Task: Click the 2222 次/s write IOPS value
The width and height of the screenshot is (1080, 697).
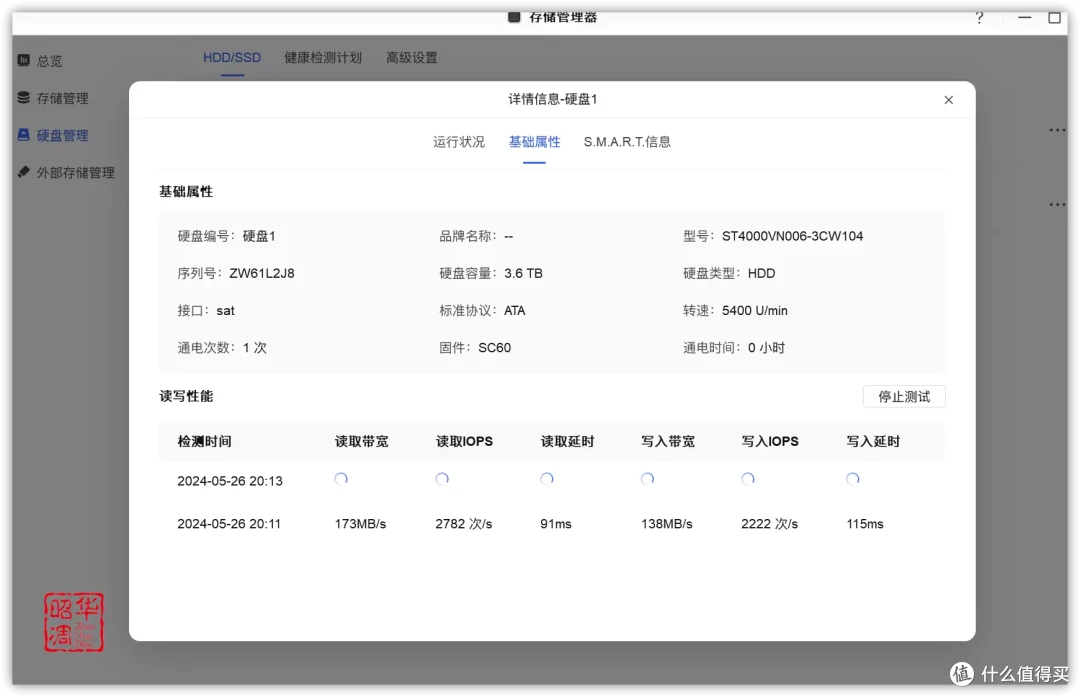Action: click(x=769, y=523)
